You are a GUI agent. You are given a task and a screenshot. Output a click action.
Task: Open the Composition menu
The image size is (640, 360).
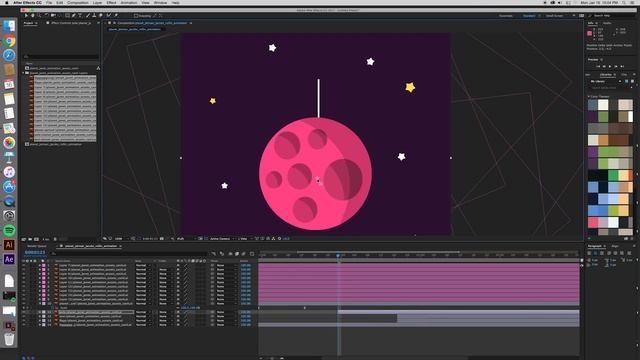78,2
